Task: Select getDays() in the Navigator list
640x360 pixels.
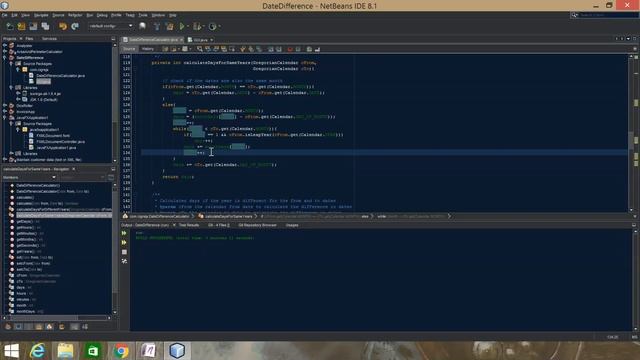Action: click(x=25, y=222)
